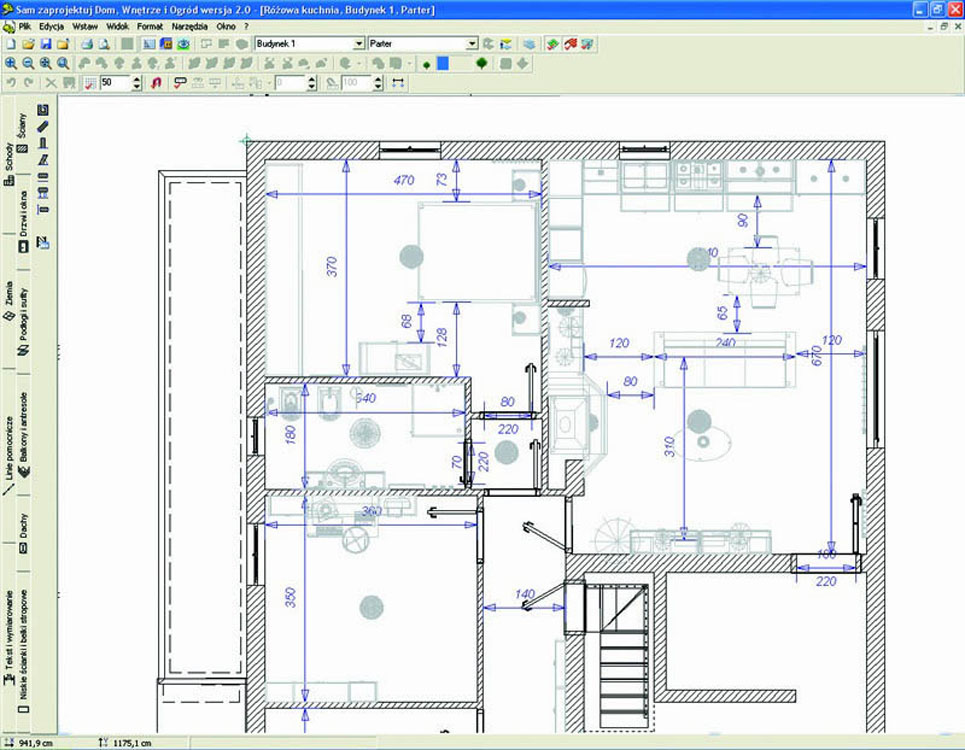Click the Zoom in magnifier icon
This screenshot has height=750, width=965.
pyautogui.click(x=10, y=64)
